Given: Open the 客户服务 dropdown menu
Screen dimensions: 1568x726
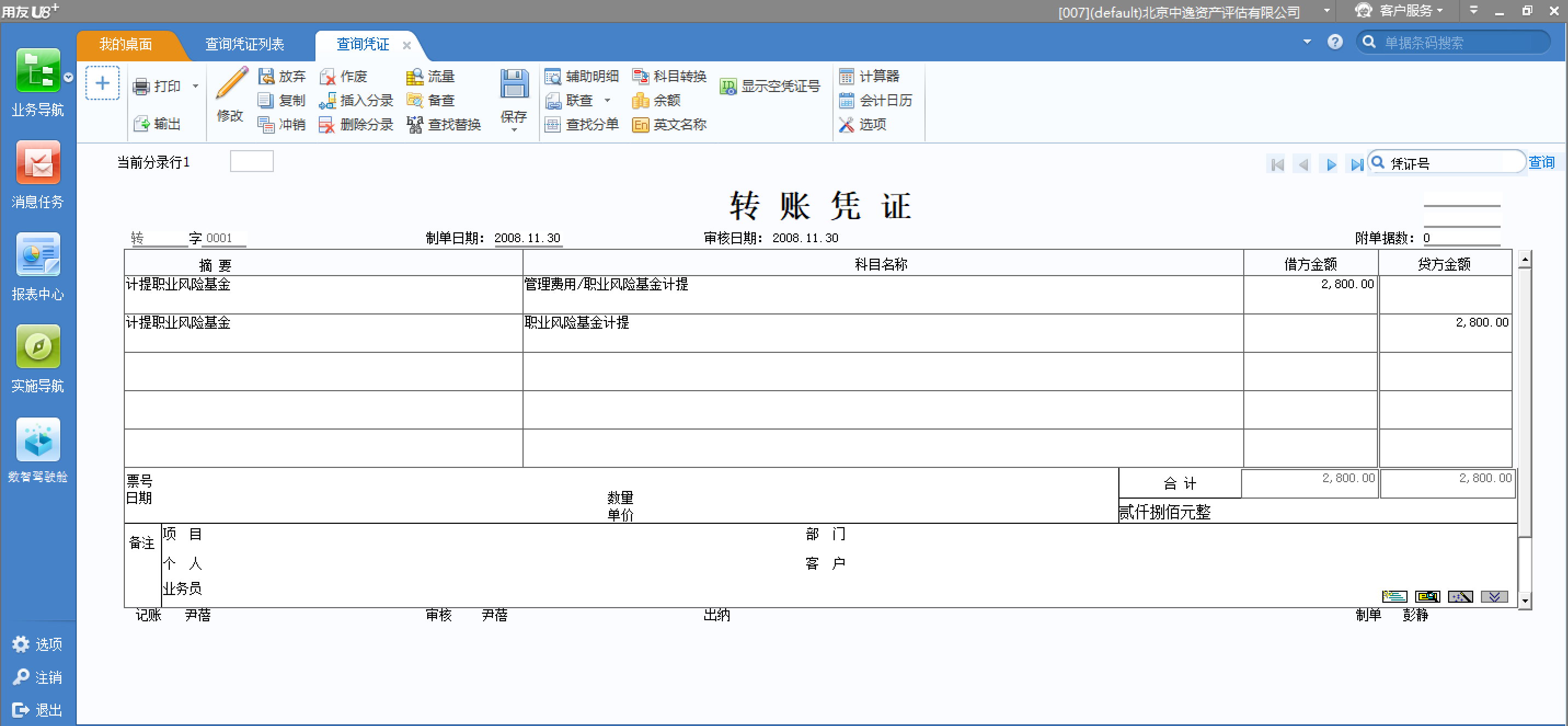Looking at the screenshot, I should point(1406,11).
